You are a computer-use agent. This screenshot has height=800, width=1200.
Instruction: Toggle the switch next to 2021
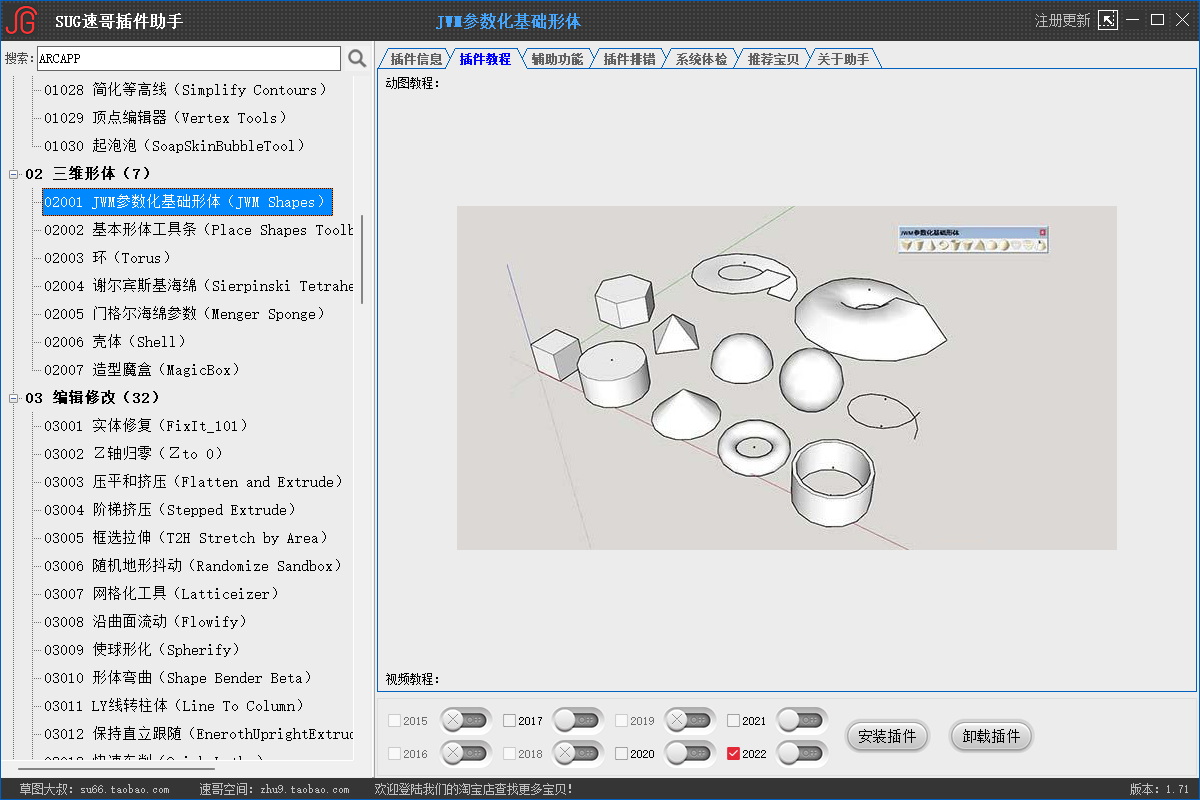(802, 720)
